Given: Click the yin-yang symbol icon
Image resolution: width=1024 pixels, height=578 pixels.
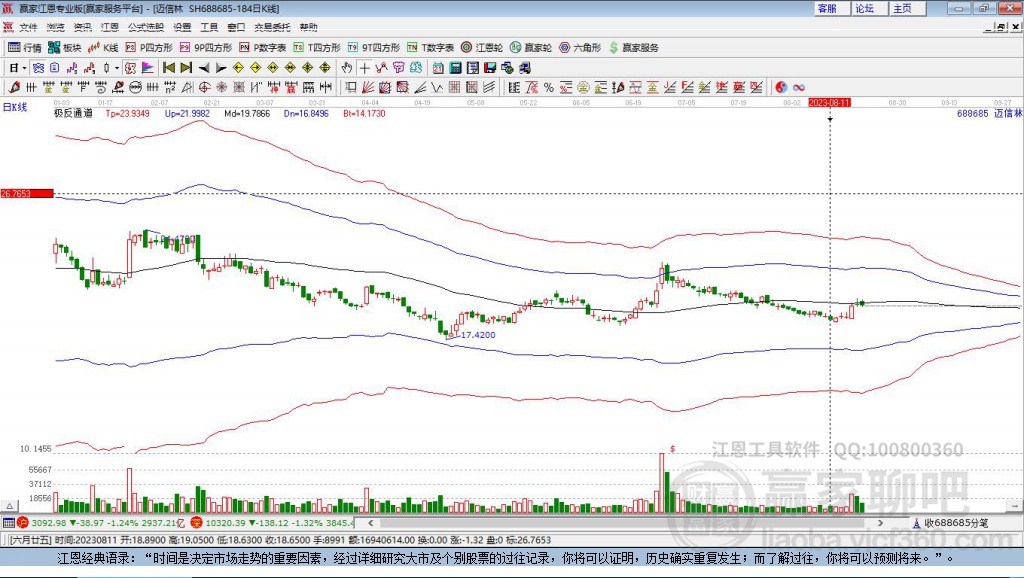Looking at the screenshot, I should click(x=781, y=88).
